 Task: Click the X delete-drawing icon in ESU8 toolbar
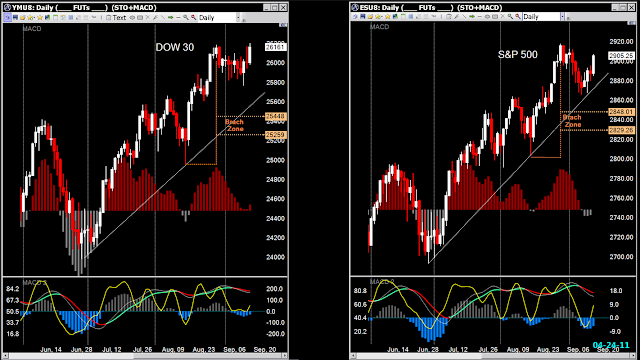point(502,17)
